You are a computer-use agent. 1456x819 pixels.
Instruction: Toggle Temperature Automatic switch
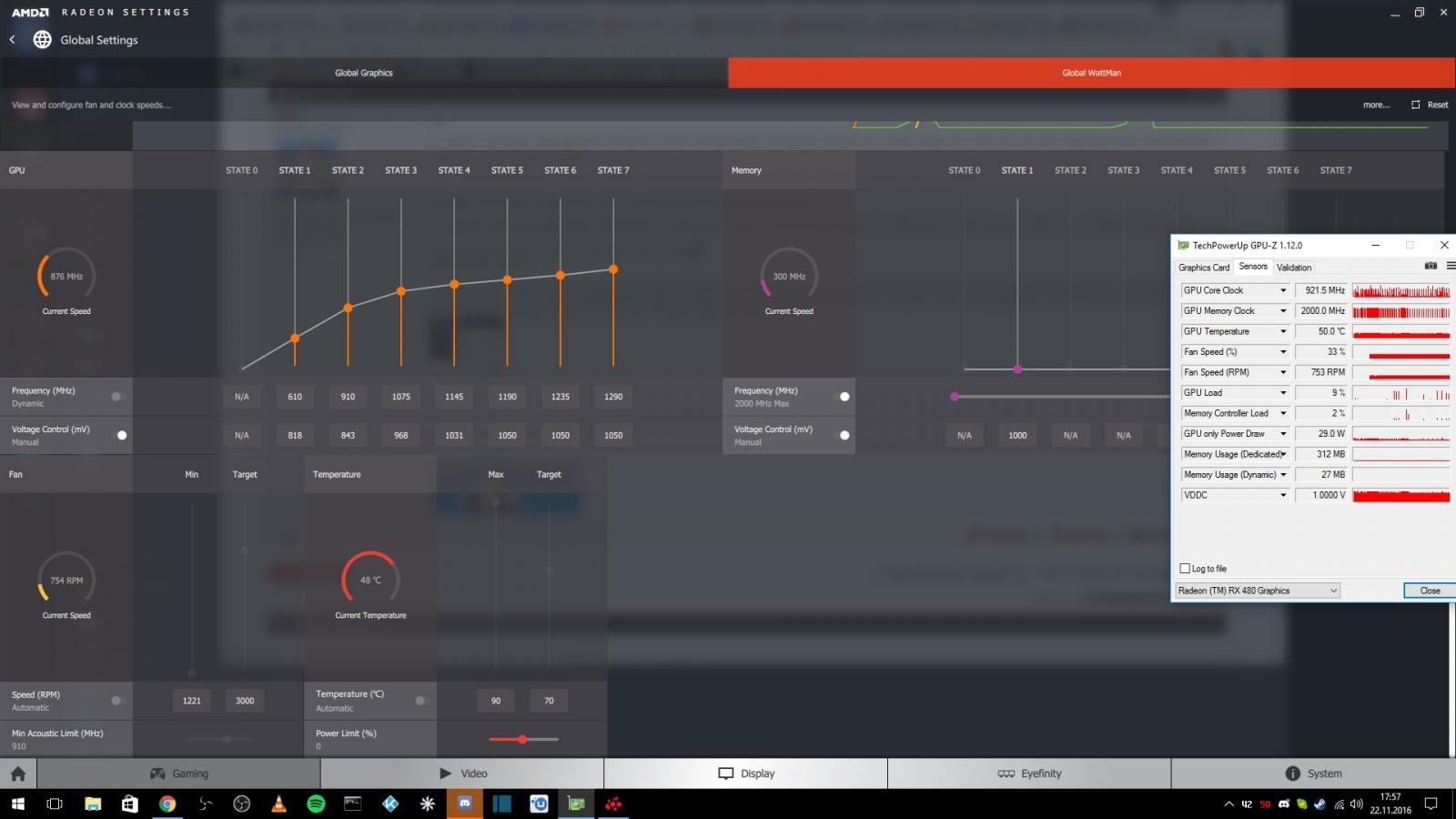421,701
